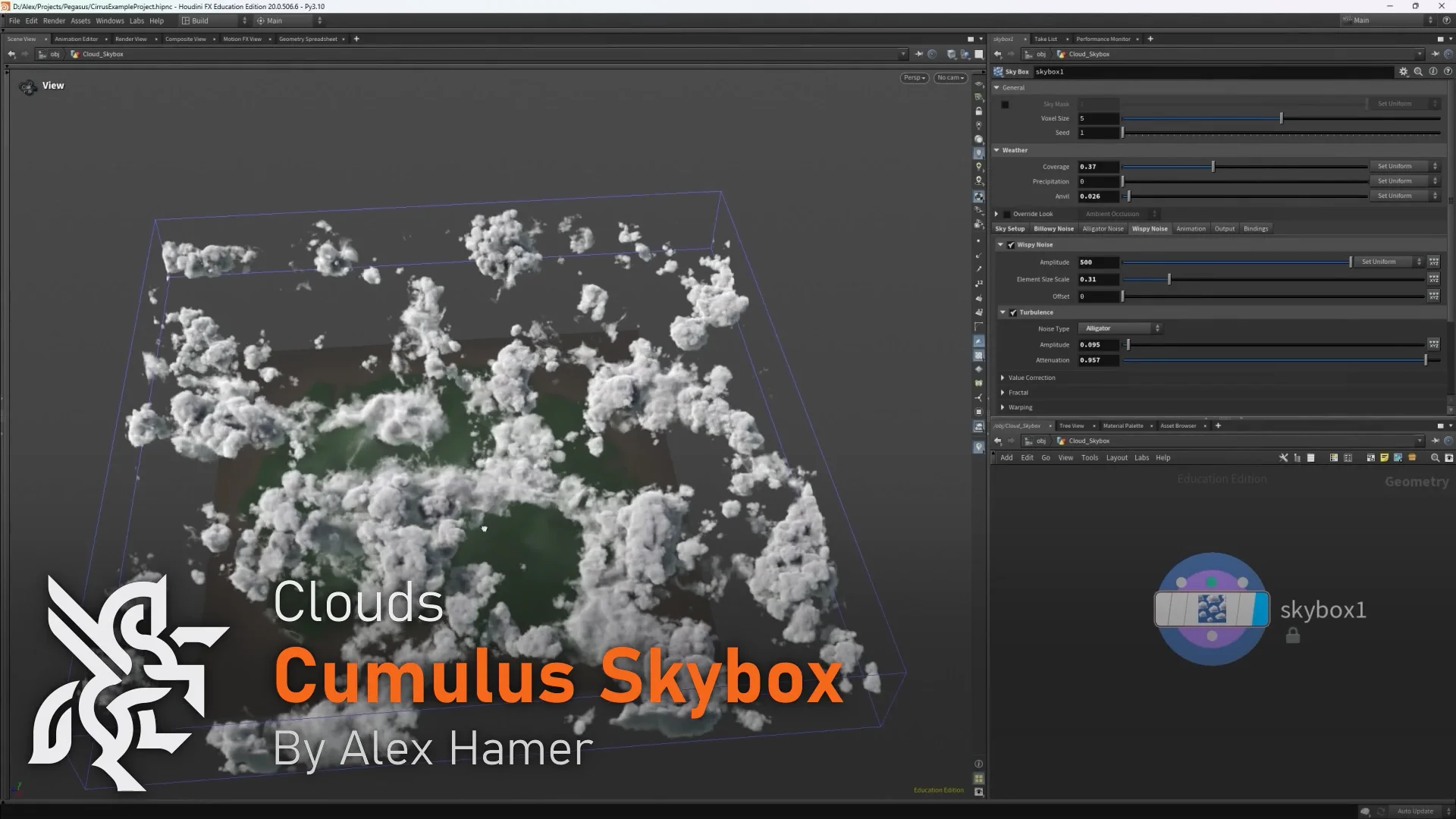Toggle the Sky Mask checkbox
The image size is (1456, 819).
tap(1005, 105)
